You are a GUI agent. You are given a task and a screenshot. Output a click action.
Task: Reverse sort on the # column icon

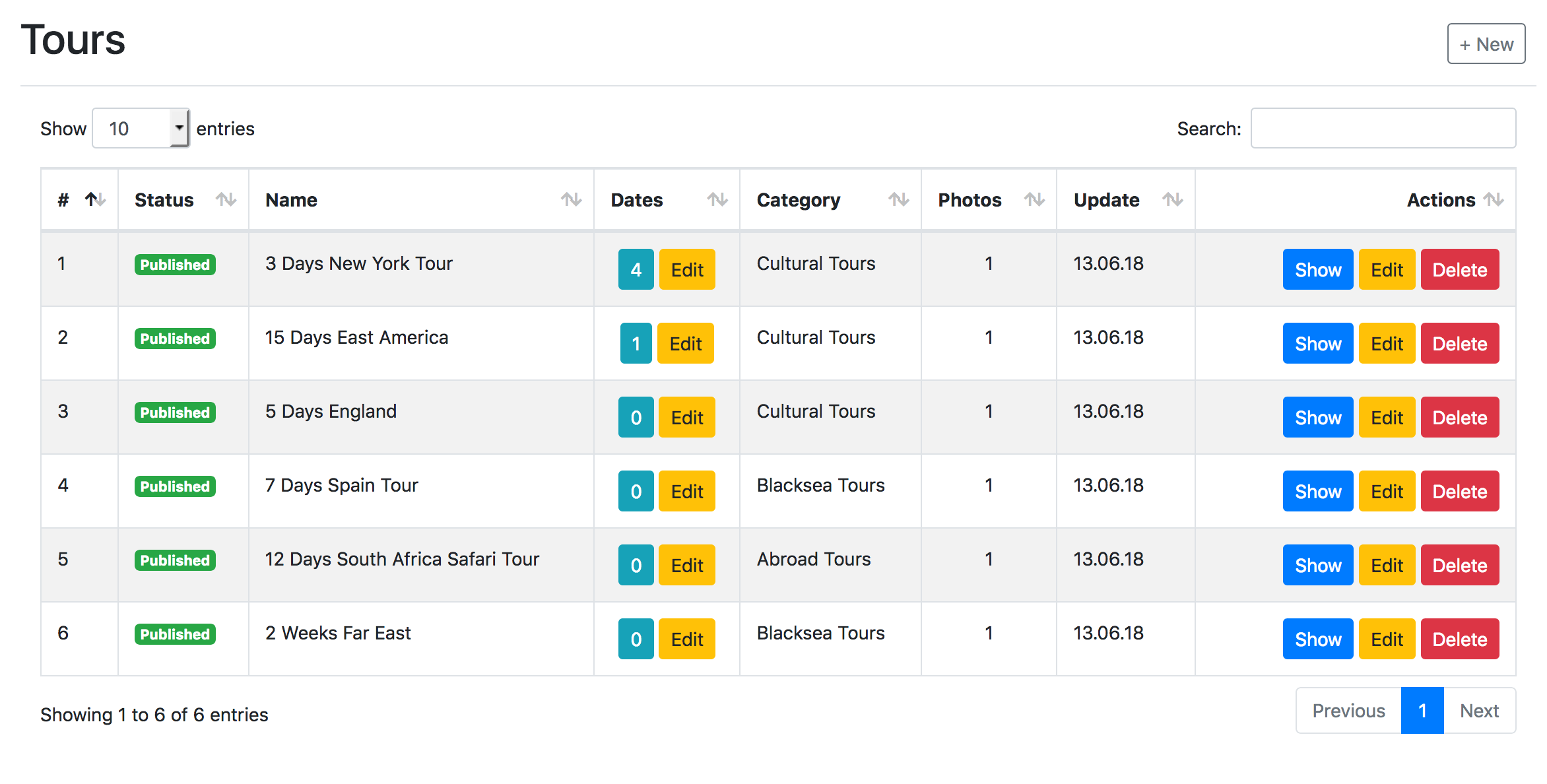95,199
